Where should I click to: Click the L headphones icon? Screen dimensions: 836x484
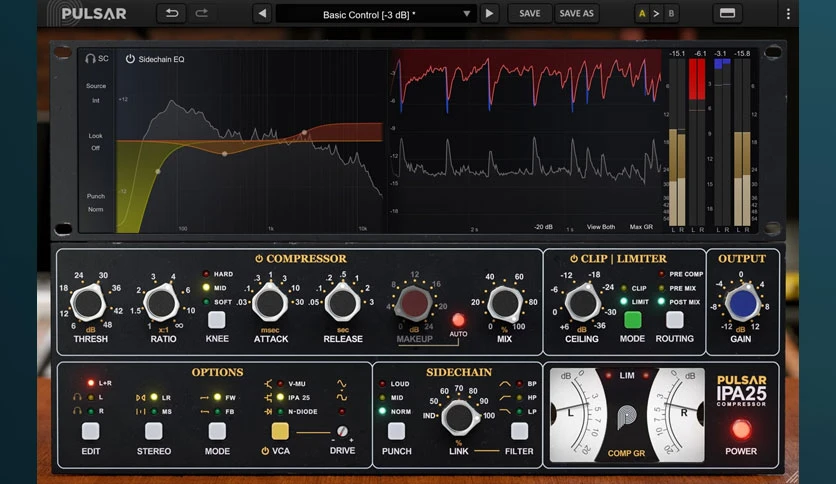click(77, 398)
